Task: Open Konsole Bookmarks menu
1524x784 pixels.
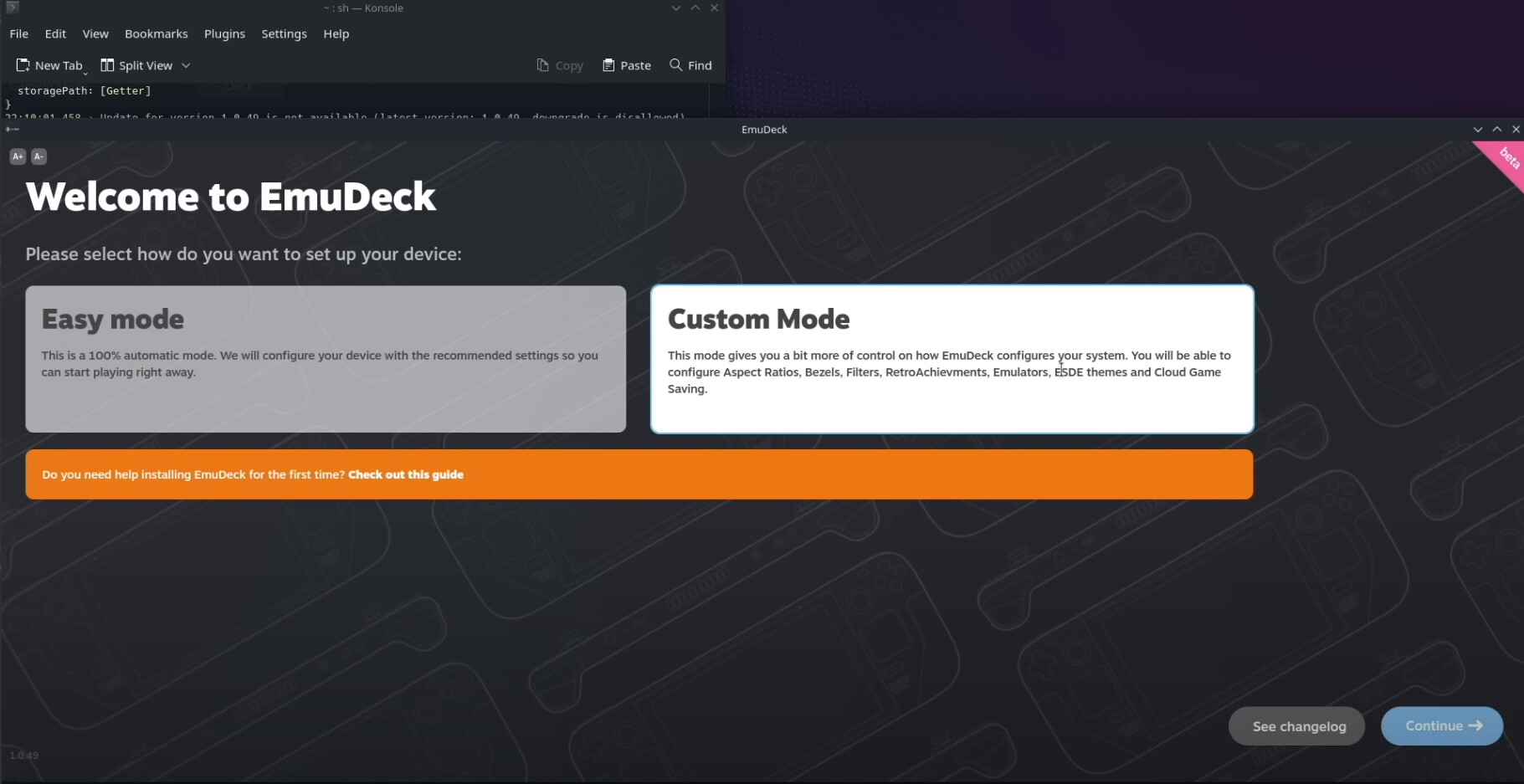Action: [x=157, y=33]
